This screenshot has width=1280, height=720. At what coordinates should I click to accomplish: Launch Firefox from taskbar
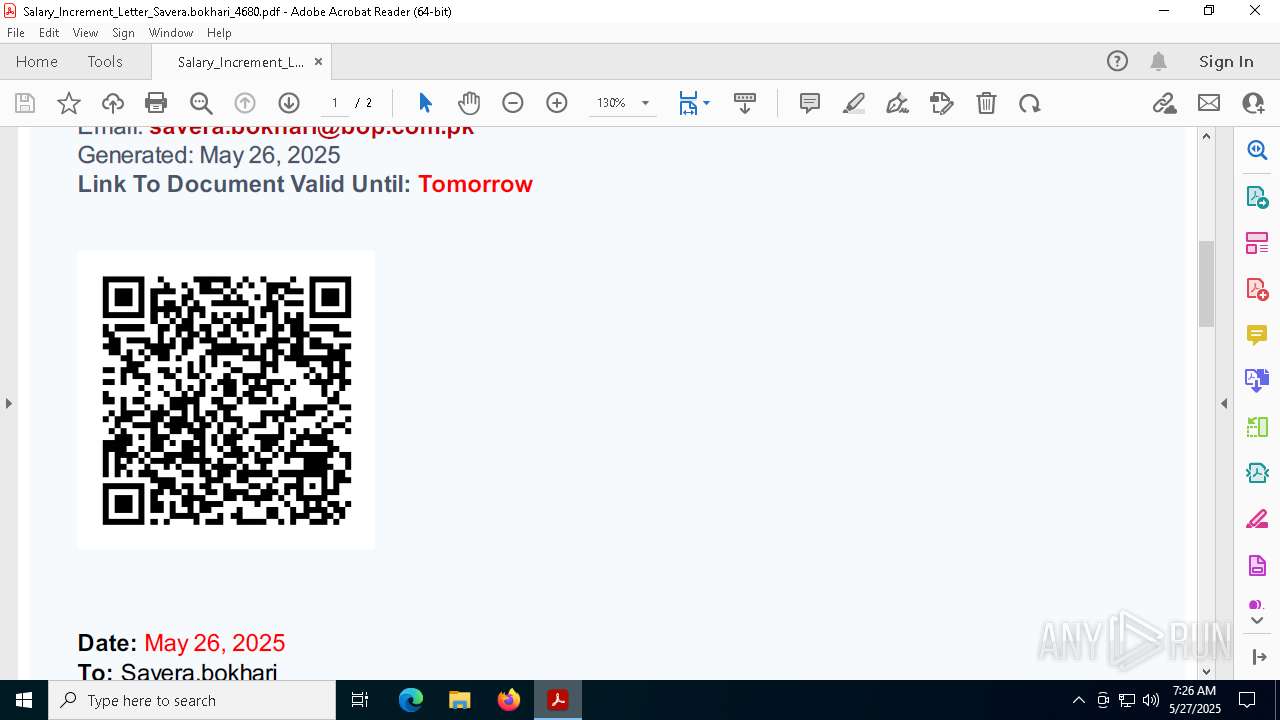(x=509, y=700)
